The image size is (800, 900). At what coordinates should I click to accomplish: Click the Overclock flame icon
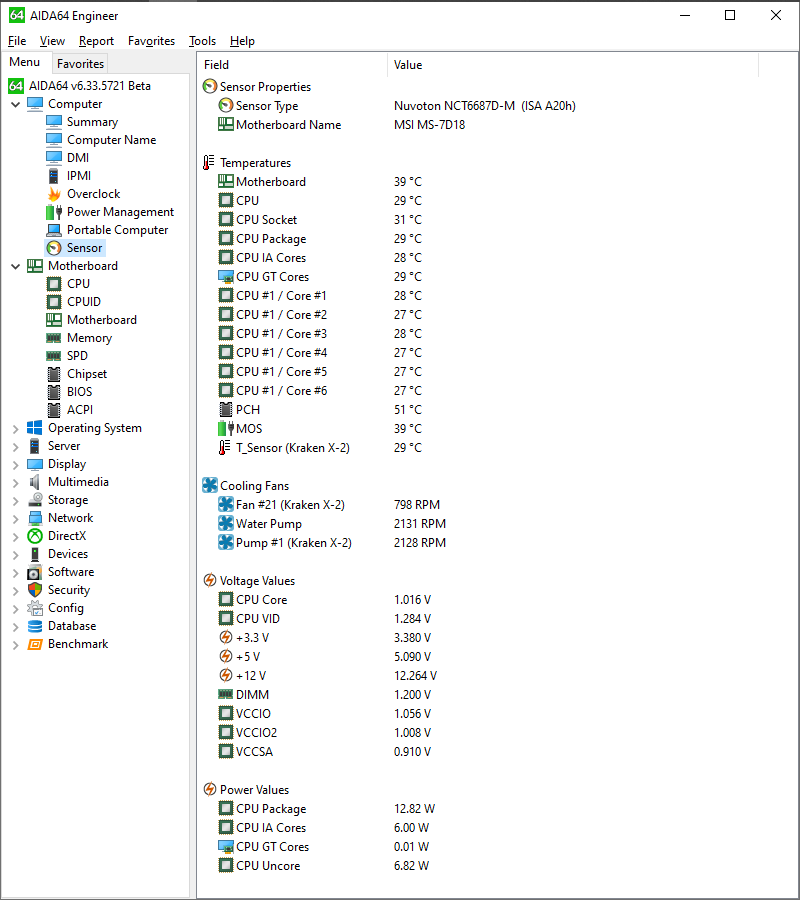coord(54,194)
